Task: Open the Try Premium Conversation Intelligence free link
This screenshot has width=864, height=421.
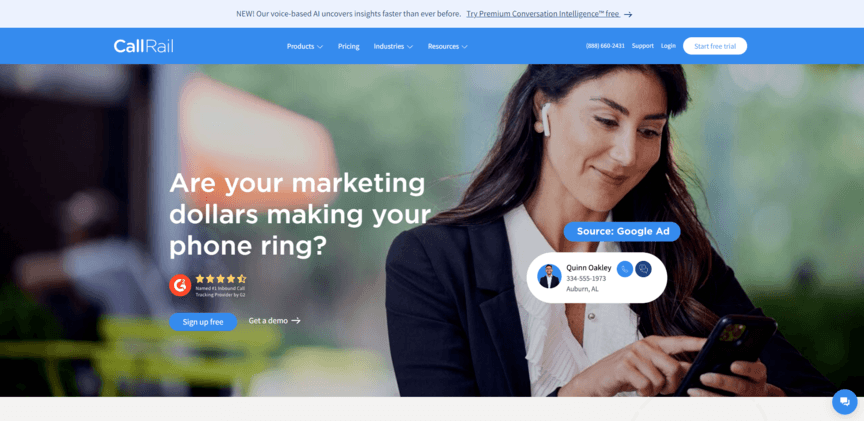Action: coord(543,14)
